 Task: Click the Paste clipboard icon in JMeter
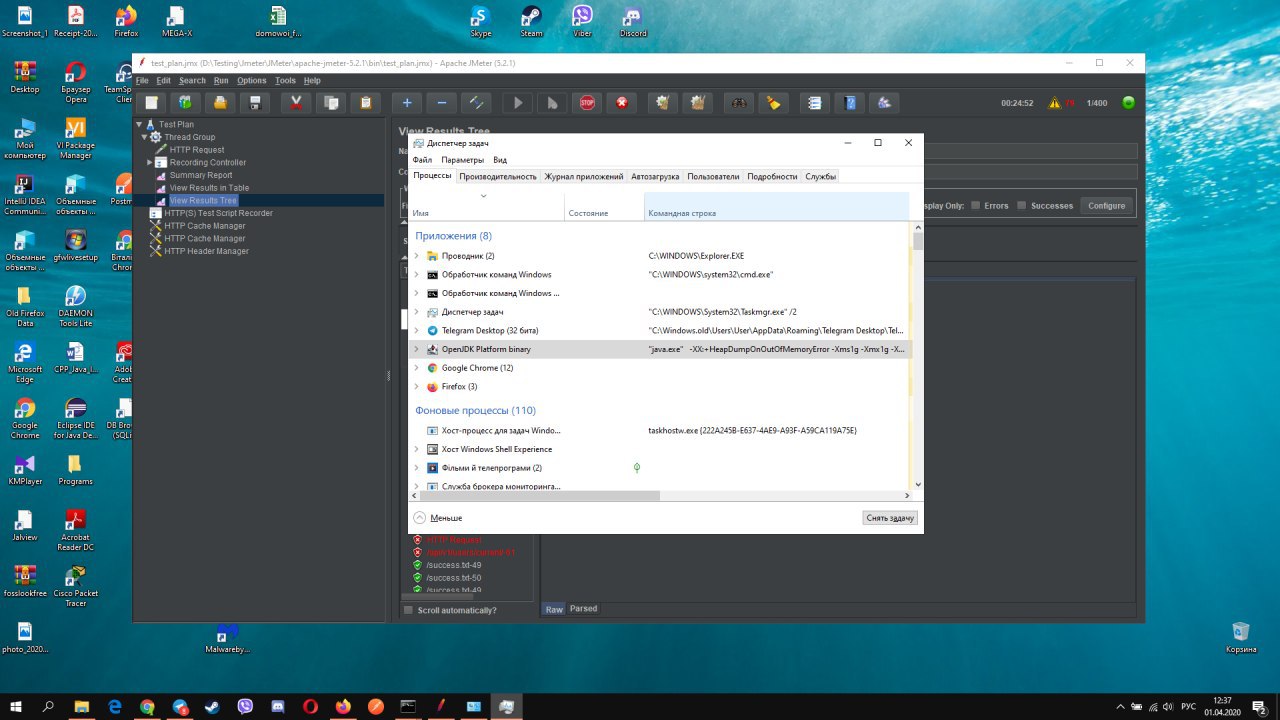pyautogui.click(x=365, y=102)
